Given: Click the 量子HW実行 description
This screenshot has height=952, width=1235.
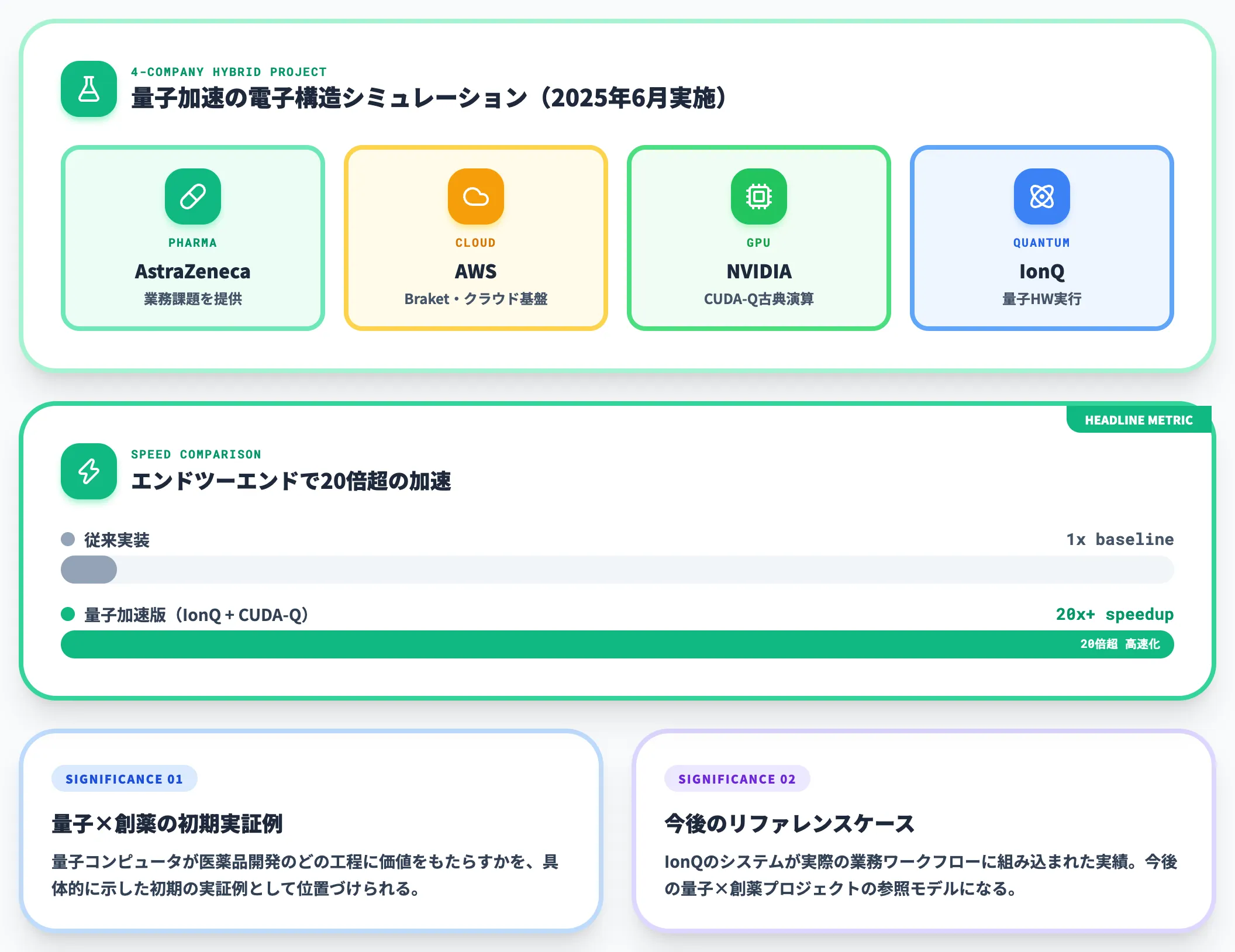Looking at the screenshot, I should coord(1042,299).
